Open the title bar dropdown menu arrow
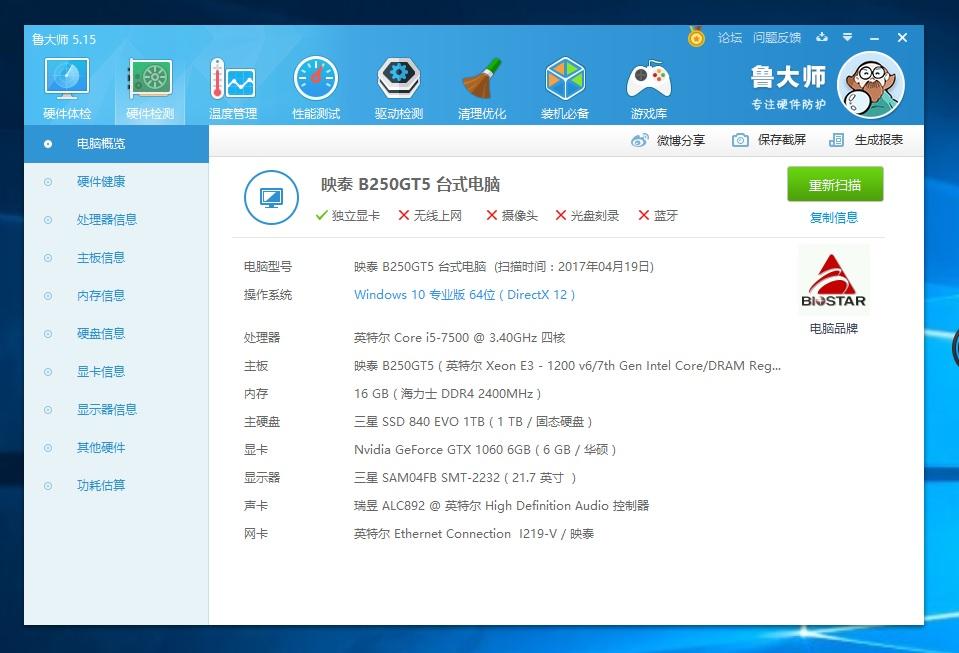This screenshot has width=959, height=653. coord(847,37)
